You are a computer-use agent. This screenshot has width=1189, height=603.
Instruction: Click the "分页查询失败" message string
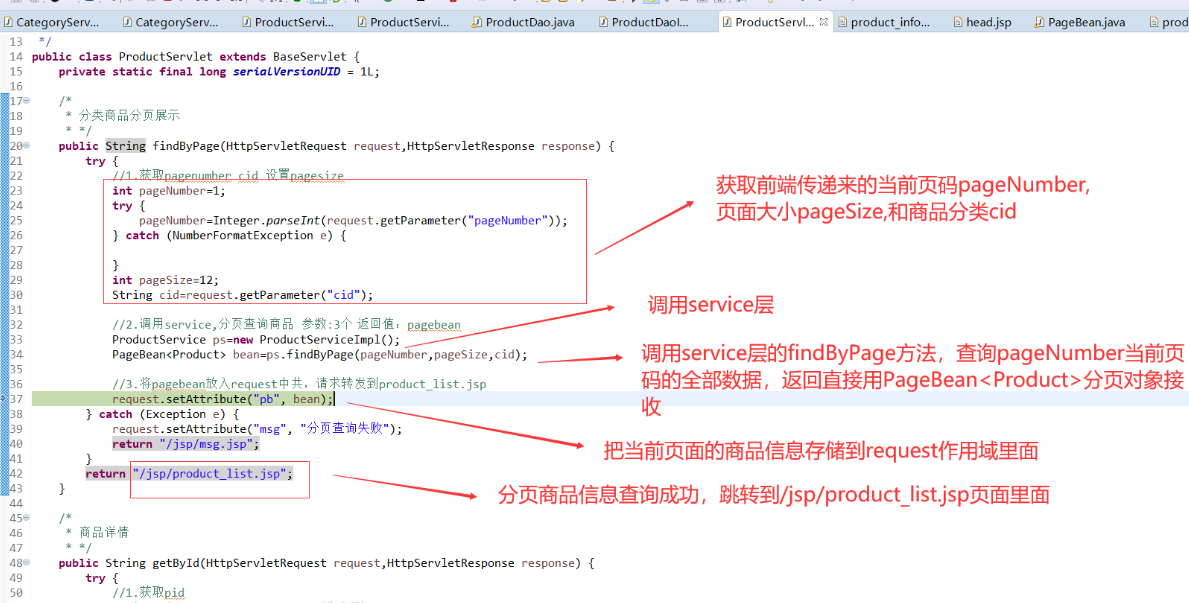coord(344,429)
